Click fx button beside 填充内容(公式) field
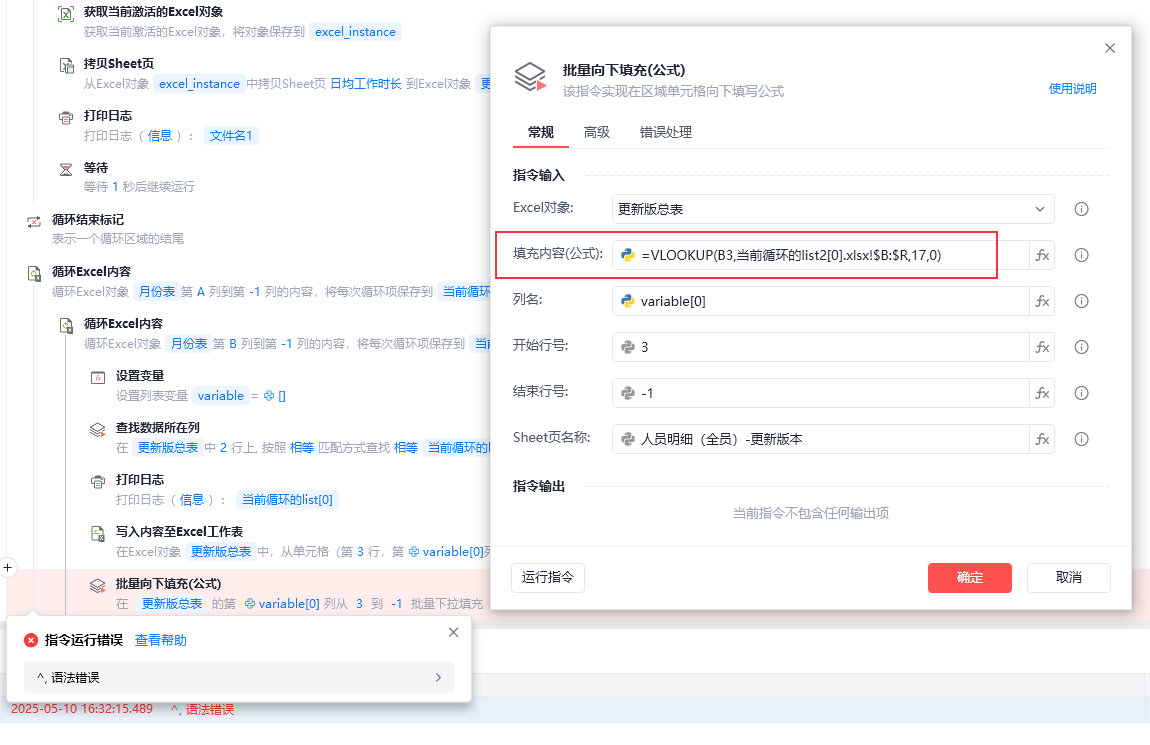 pyautogui.click(x=1042, y=255)
